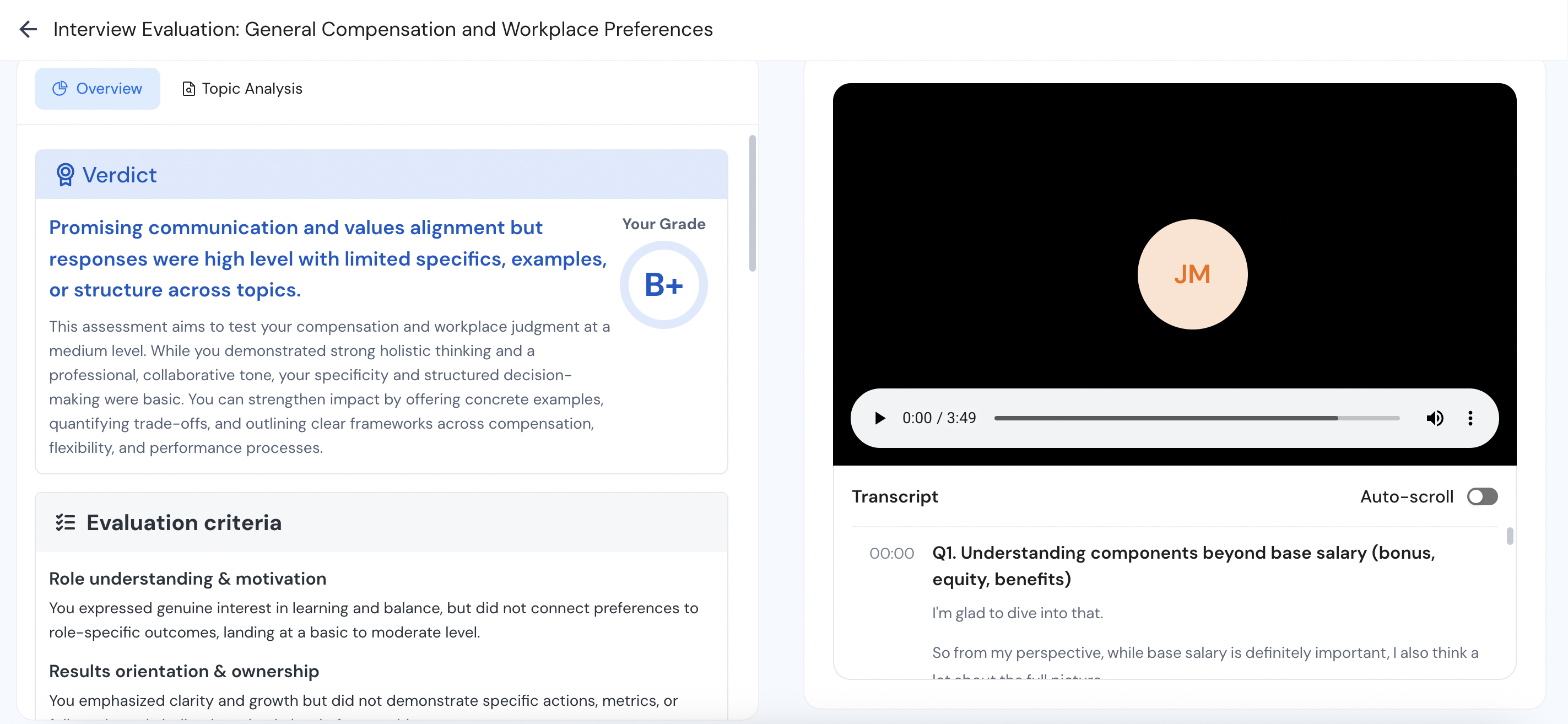
Task: Open the three-dot more options menu in video player
Action: (x=1471, y=418)
